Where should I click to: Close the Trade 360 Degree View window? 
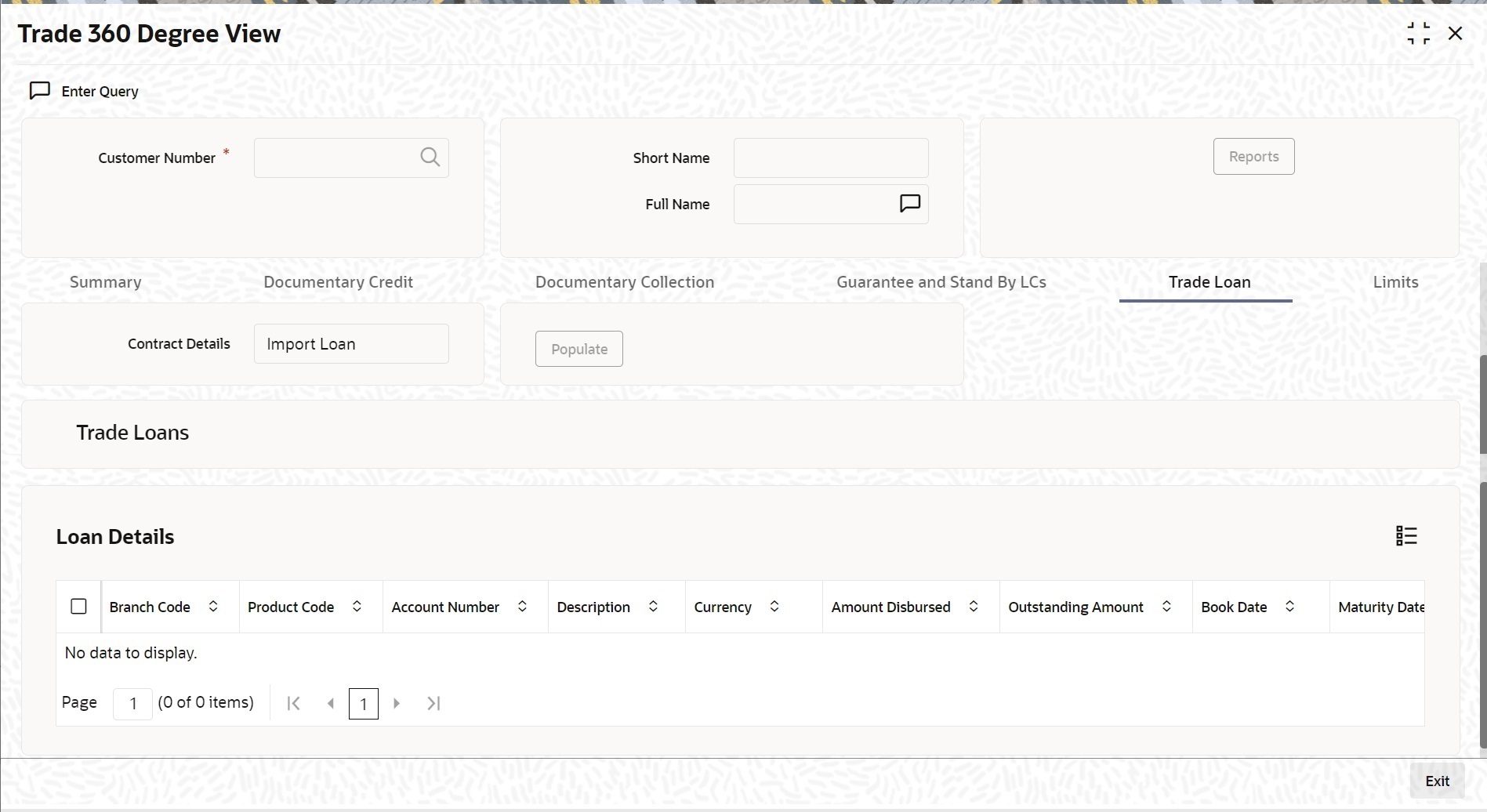1456,34
